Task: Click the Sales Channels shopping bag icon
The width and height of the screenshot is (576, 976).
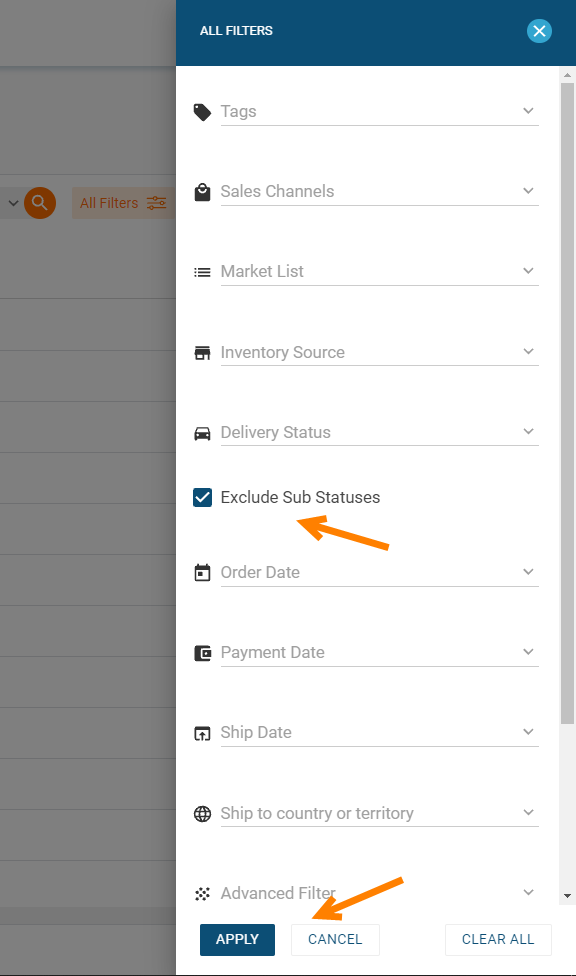Action: (202, 192)
